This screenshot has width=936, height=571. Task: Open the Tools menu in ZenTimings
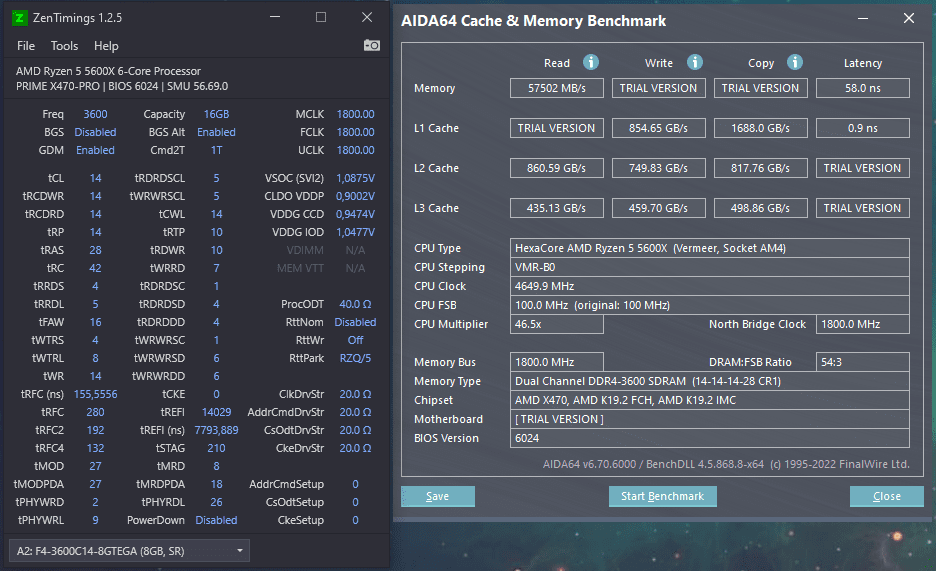[x=64, y=46]
